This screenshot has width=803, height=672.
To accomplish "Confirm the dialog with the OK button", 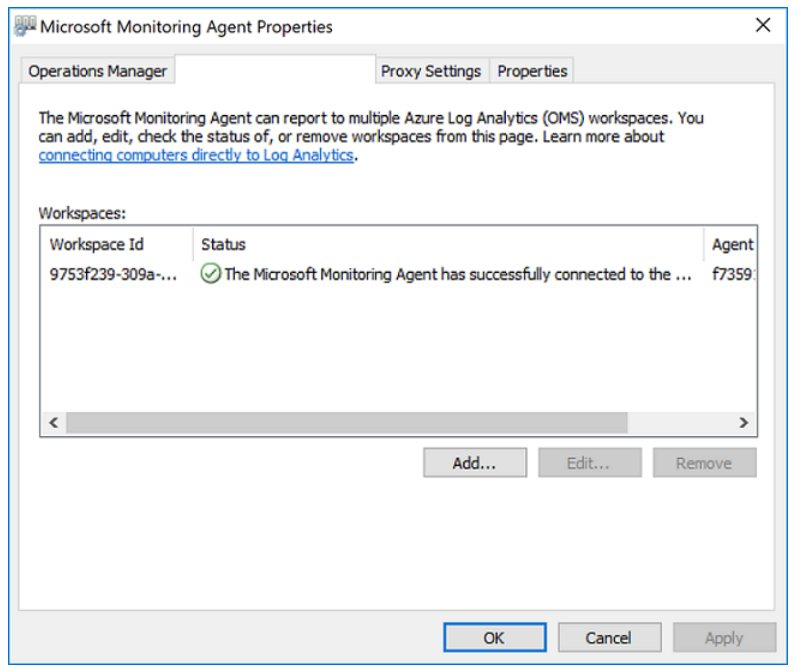I will point(494,638).
